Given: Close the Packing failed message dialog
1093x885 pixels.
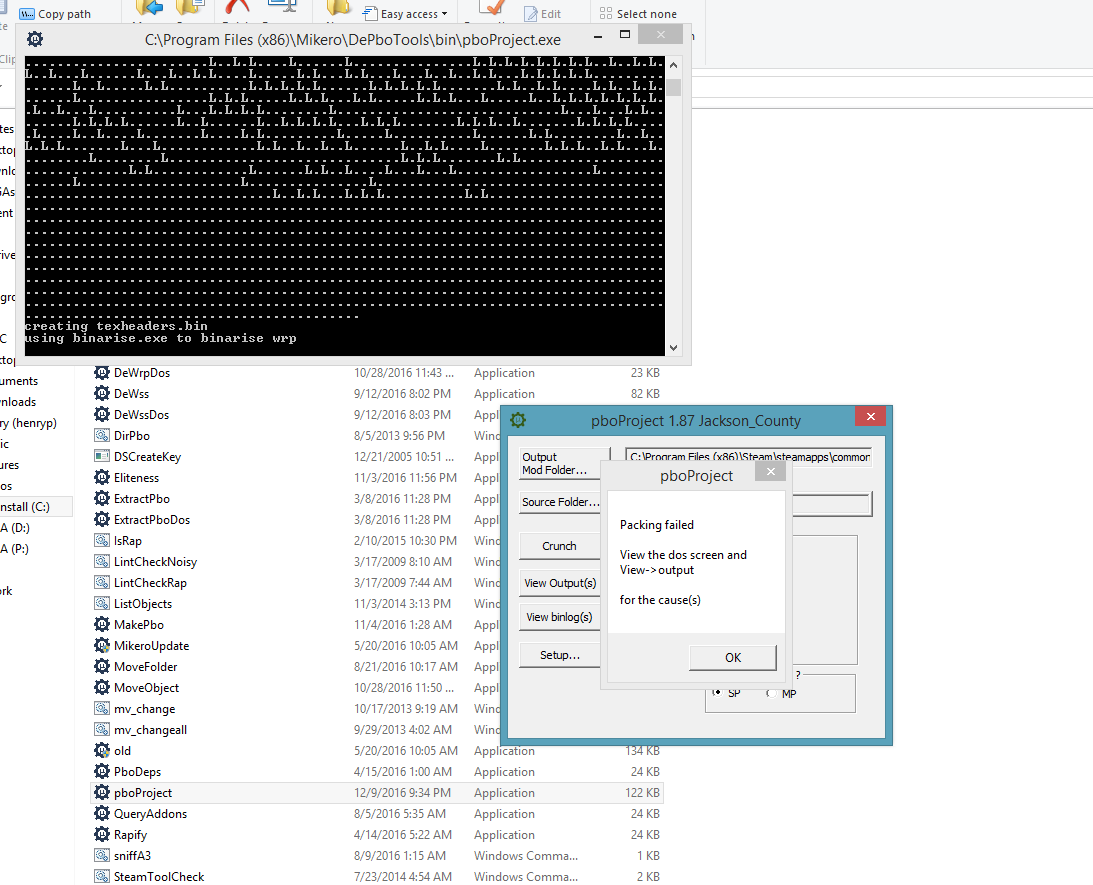Looking at the screenshot, I should coord(770,472).
